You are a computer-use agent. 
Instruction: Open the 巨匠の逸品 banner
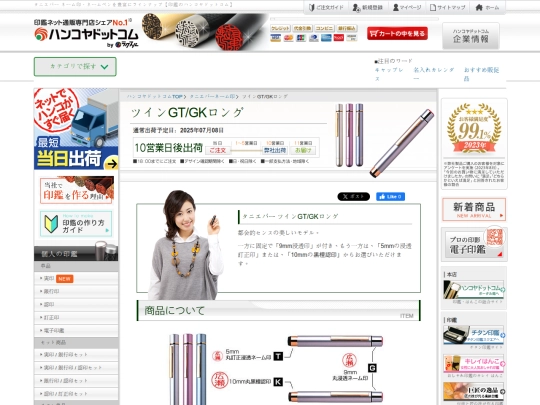coord(474,392)
